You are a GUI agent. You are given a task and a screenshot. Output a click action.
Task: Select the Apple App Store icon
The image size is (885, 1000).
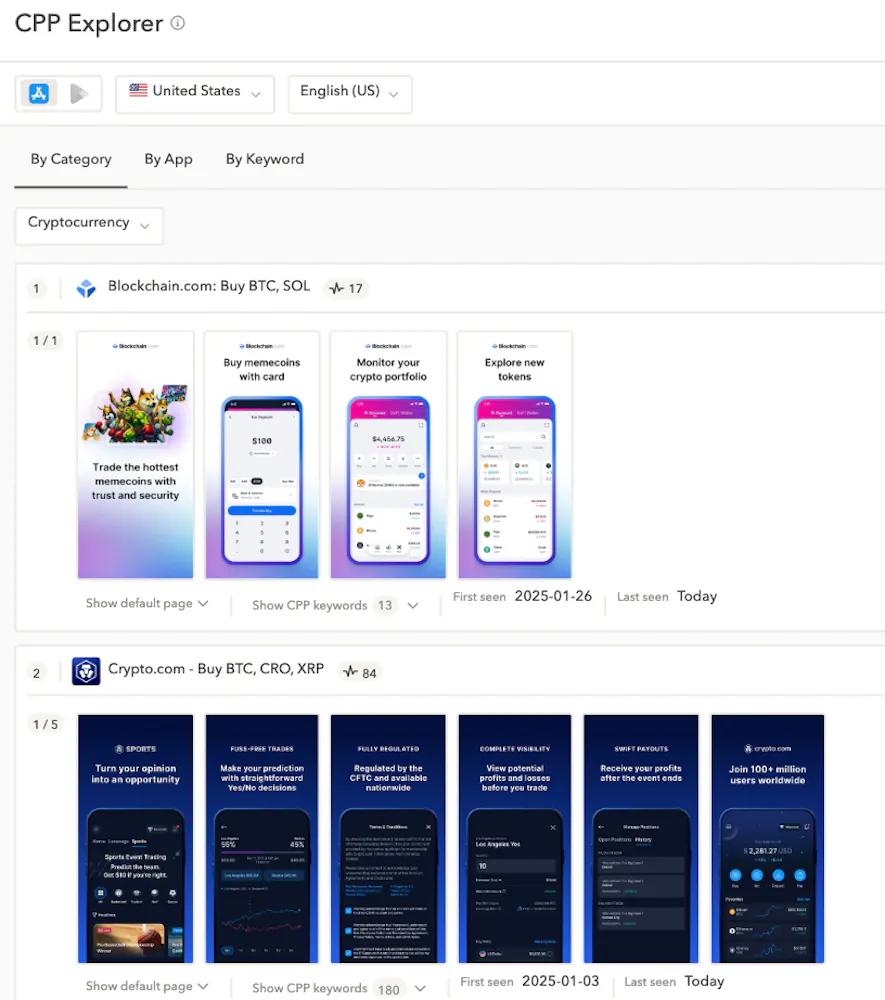pos(38,93)
